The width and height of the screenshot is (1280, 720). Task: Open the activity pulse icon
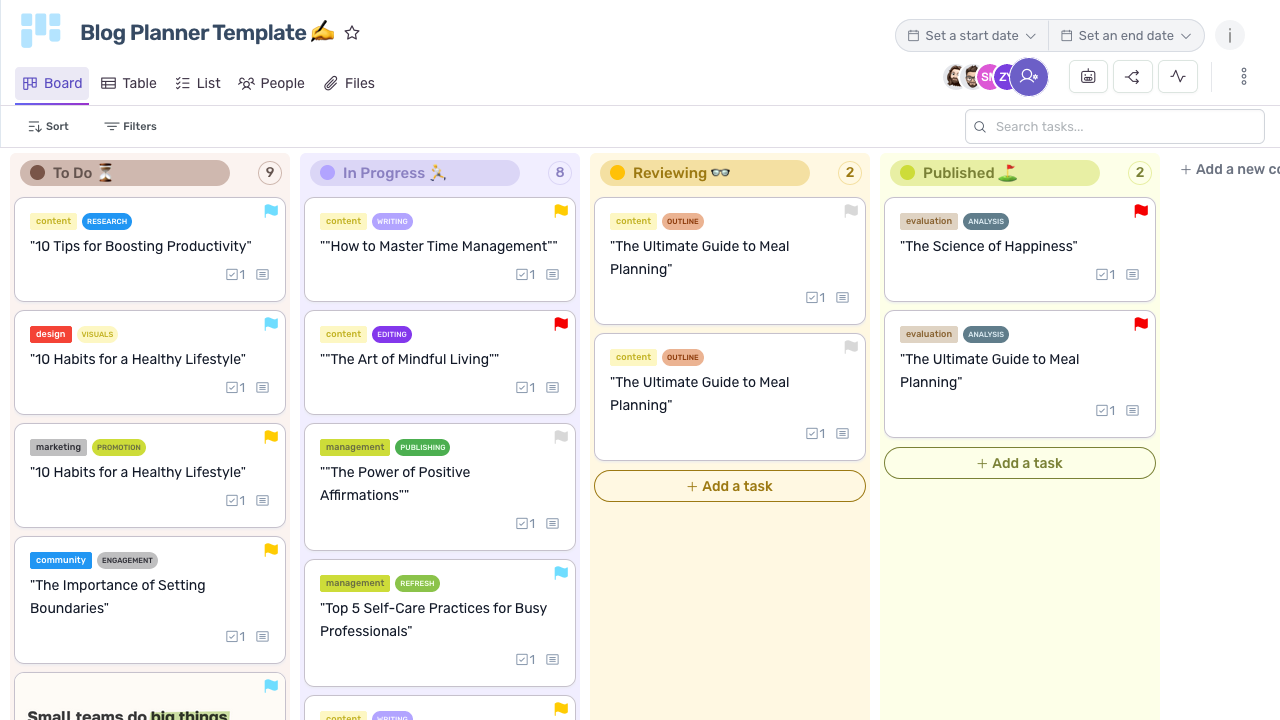pos(1178,76)
